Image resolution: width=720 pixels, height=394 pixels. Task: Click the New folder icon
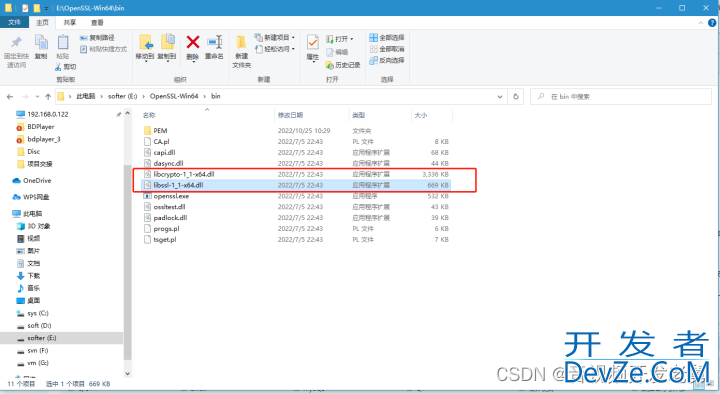tap(241, 42)
